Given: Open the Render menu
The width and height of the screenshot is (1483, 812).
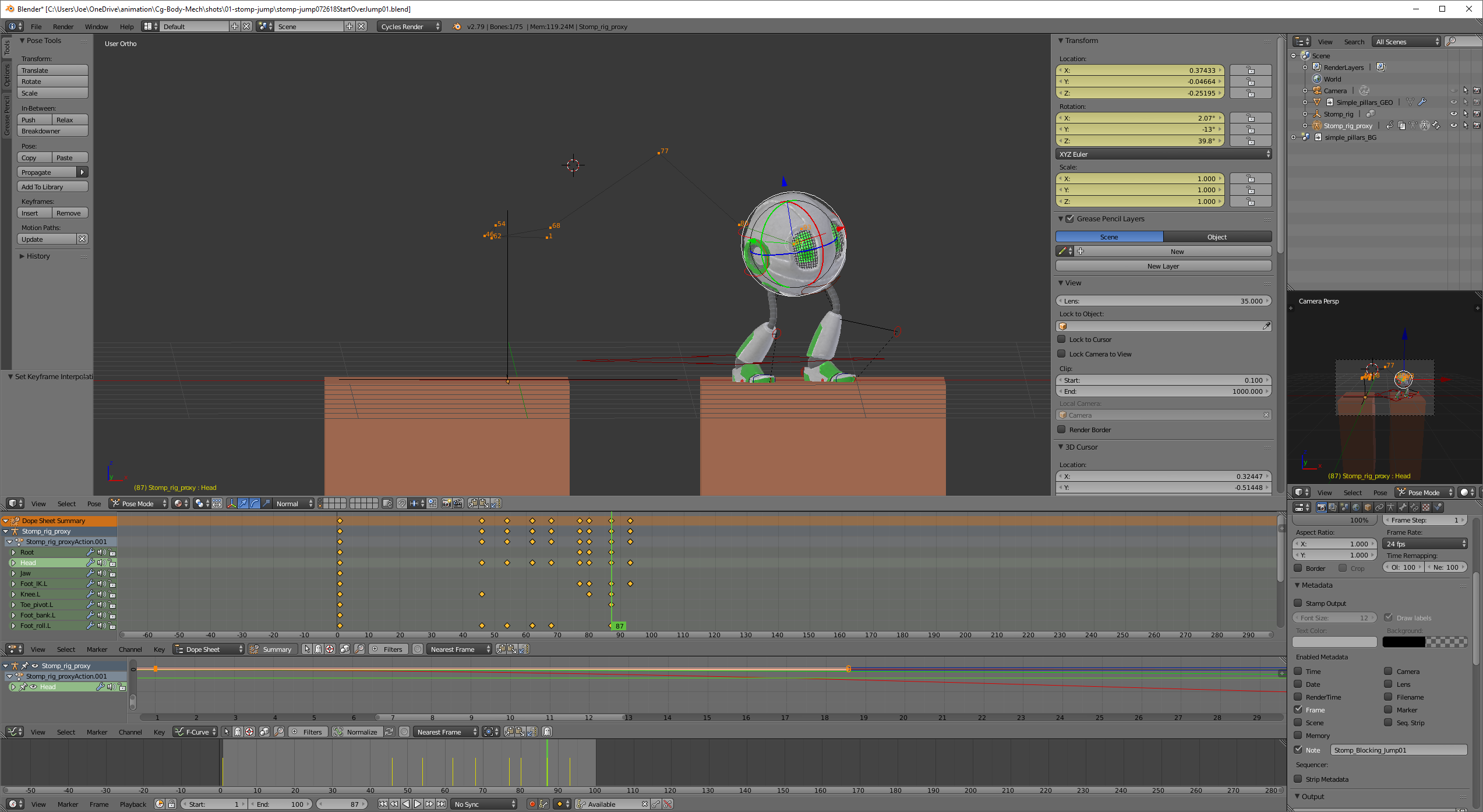Looking at the screenshot, I should 63,26.
